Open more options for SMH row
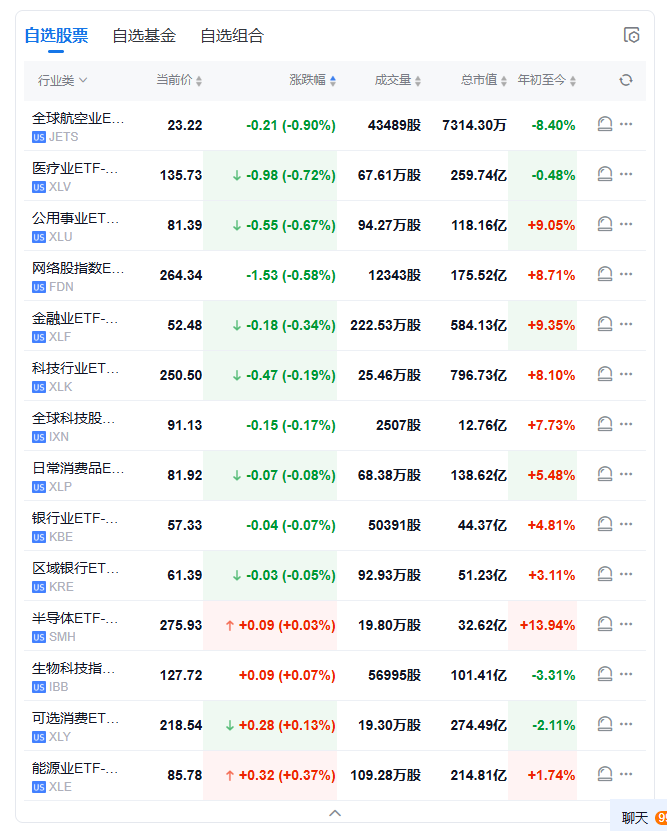This screenshot has width=667, height=831. pos(626,624)
